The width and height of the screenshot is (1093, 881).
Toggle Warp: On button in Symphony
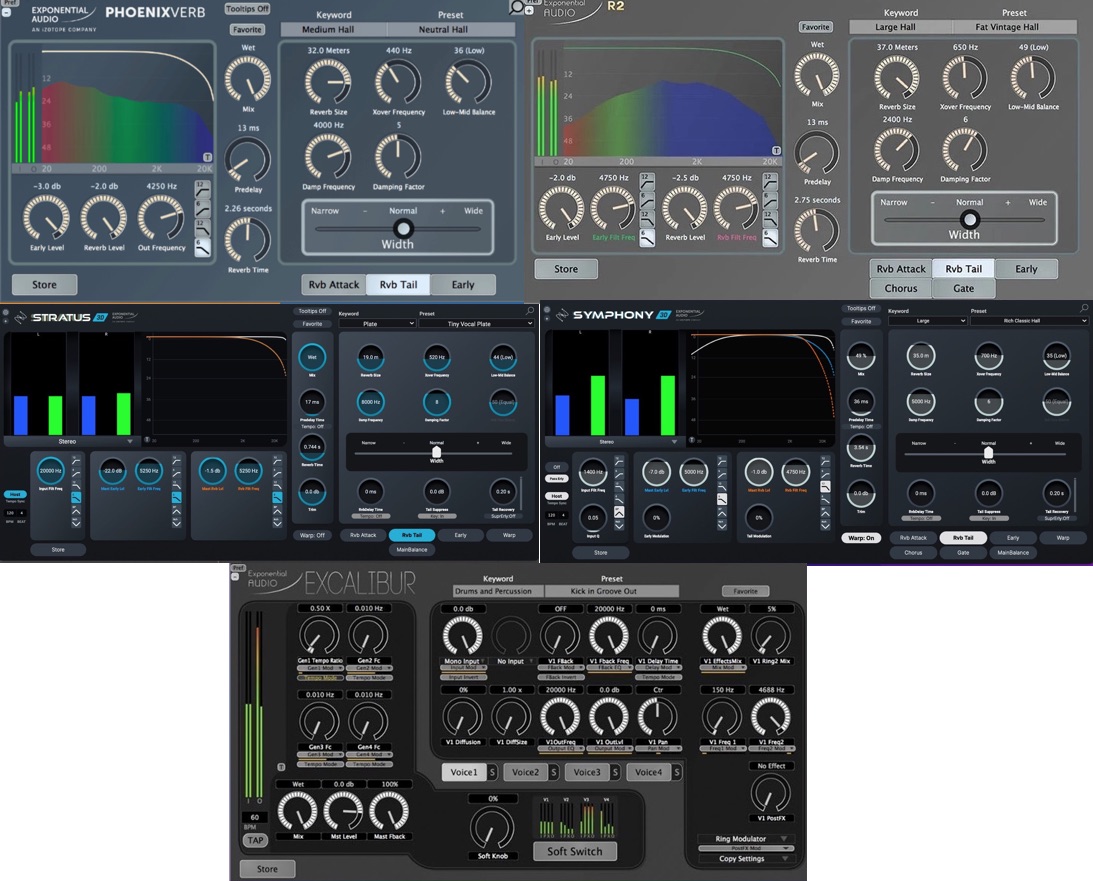click(862, 538)
